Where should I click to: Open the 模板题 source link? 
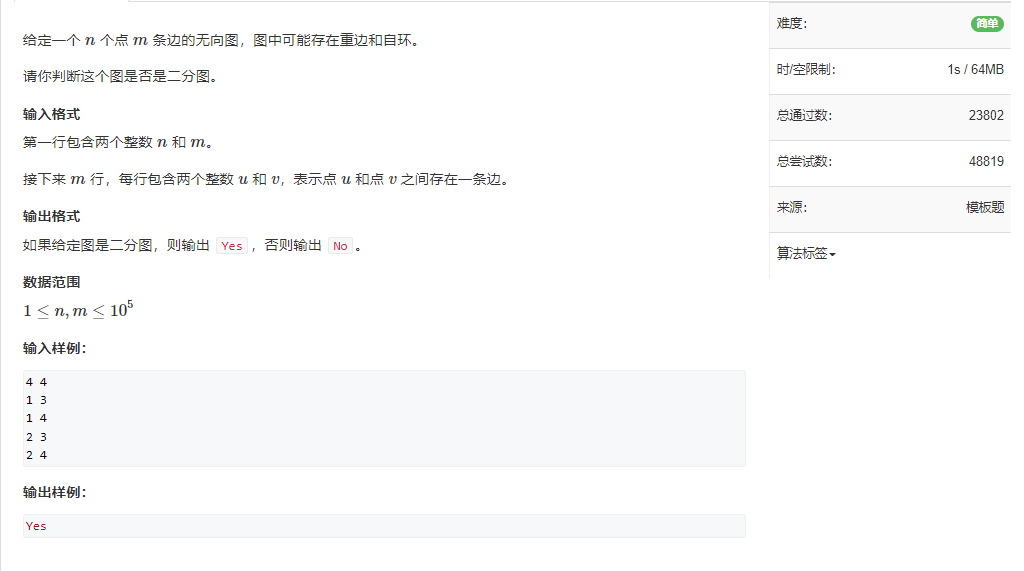(985, 207)
